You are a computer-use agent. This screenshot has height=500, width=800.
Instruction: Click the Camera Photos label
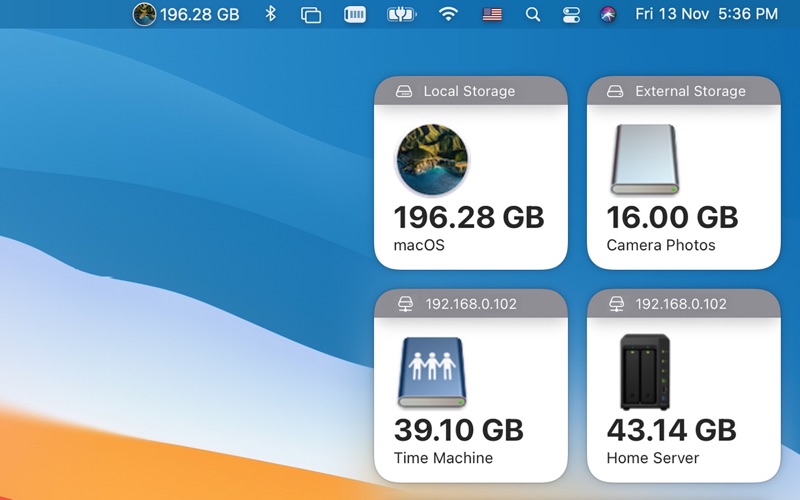(661, 245)
